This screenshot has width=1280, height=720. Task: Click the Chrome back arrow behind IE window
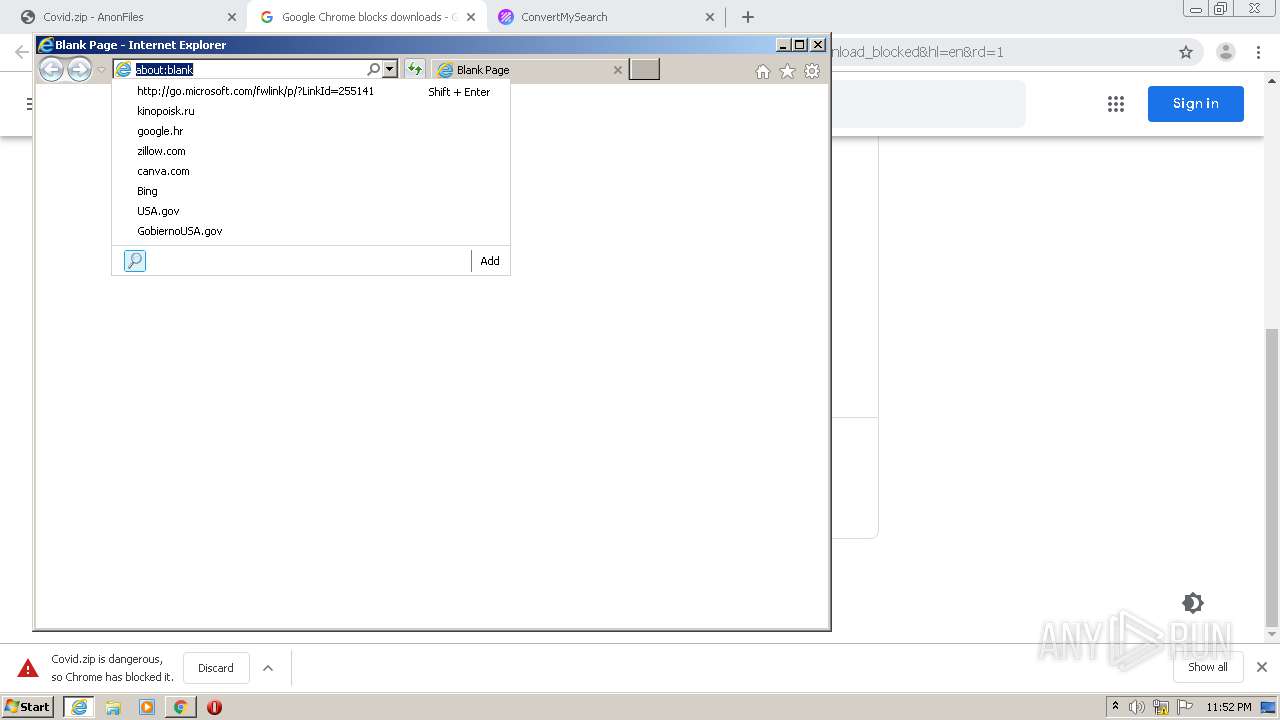coord(21,52)
